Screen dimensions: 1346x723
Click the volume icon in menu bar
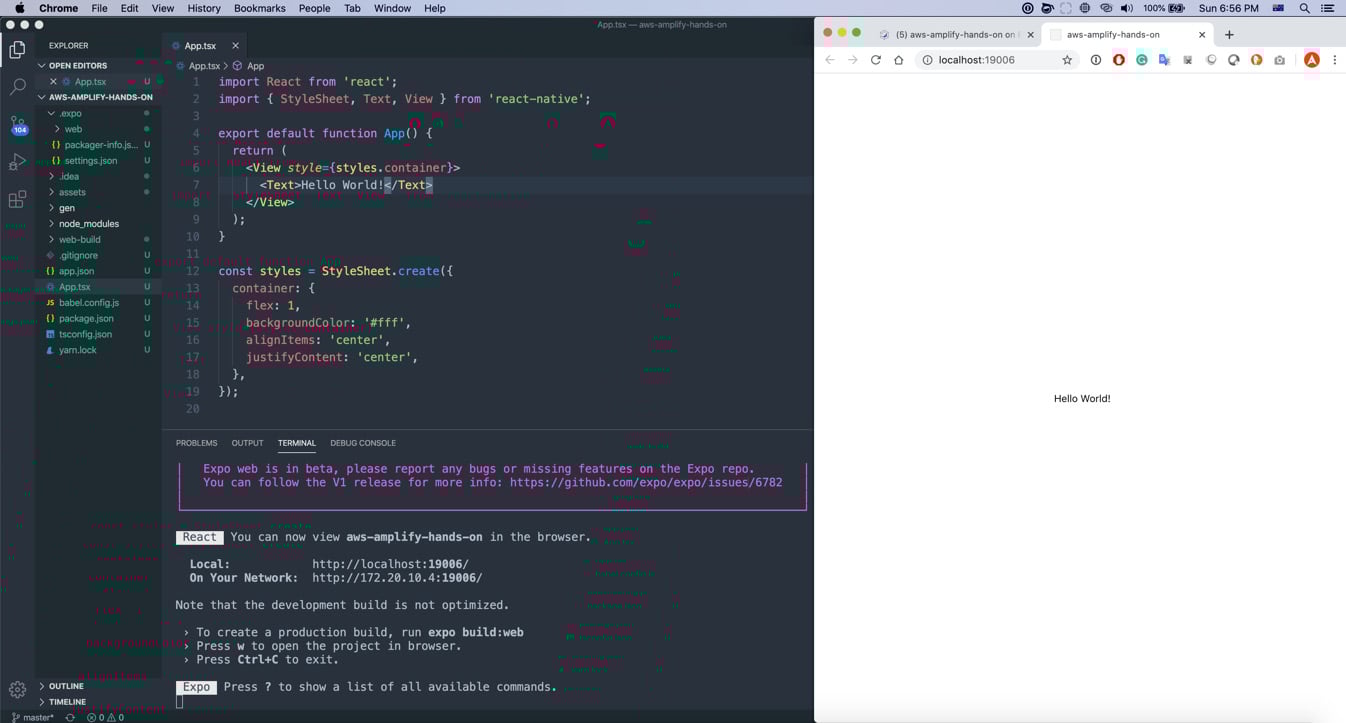click(x=1127, y=8)
